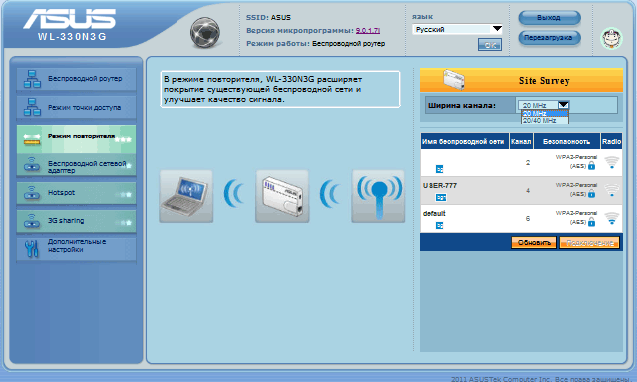Choose the 20/40 MHz option
The image size is (637, 382).
pos(545,121)
